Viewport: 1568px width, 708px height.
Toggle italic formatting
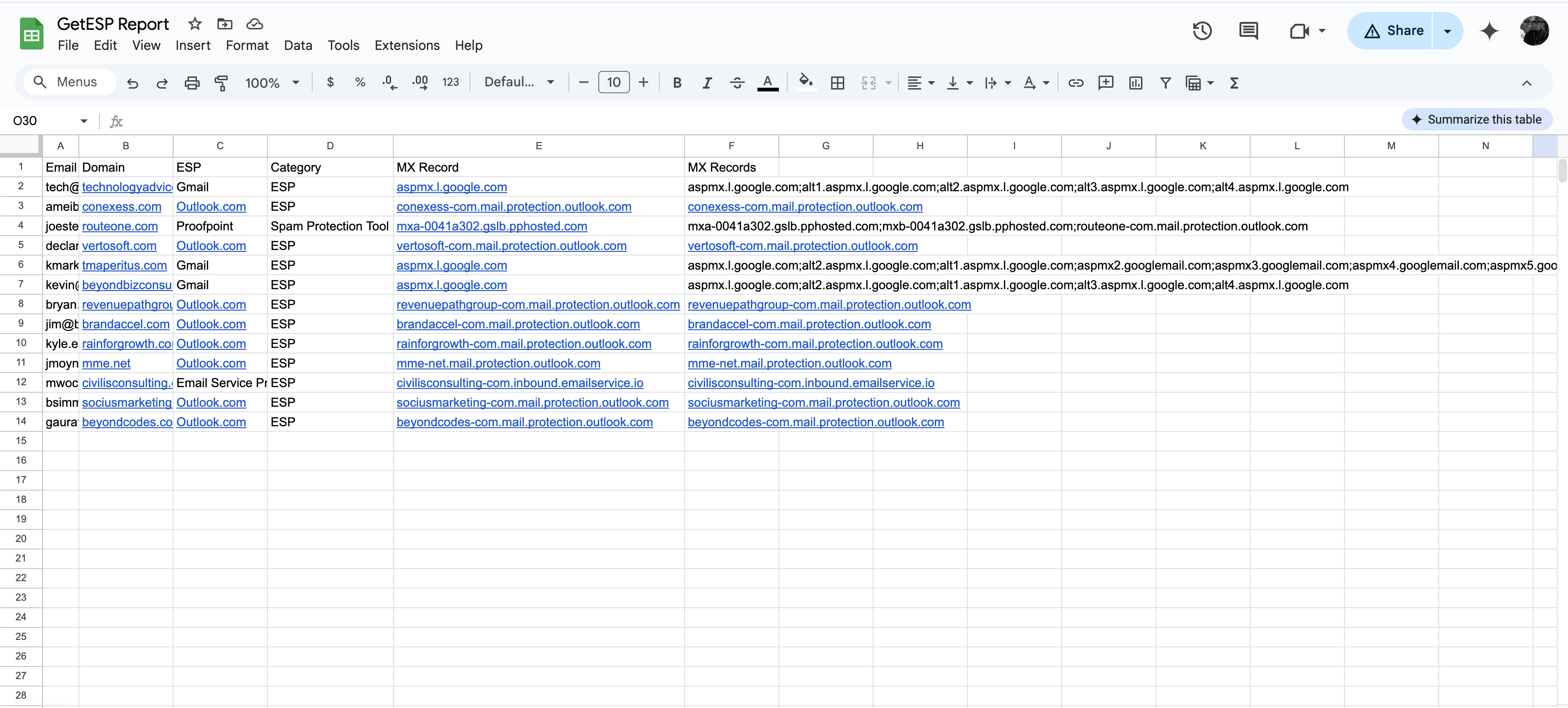707,83
